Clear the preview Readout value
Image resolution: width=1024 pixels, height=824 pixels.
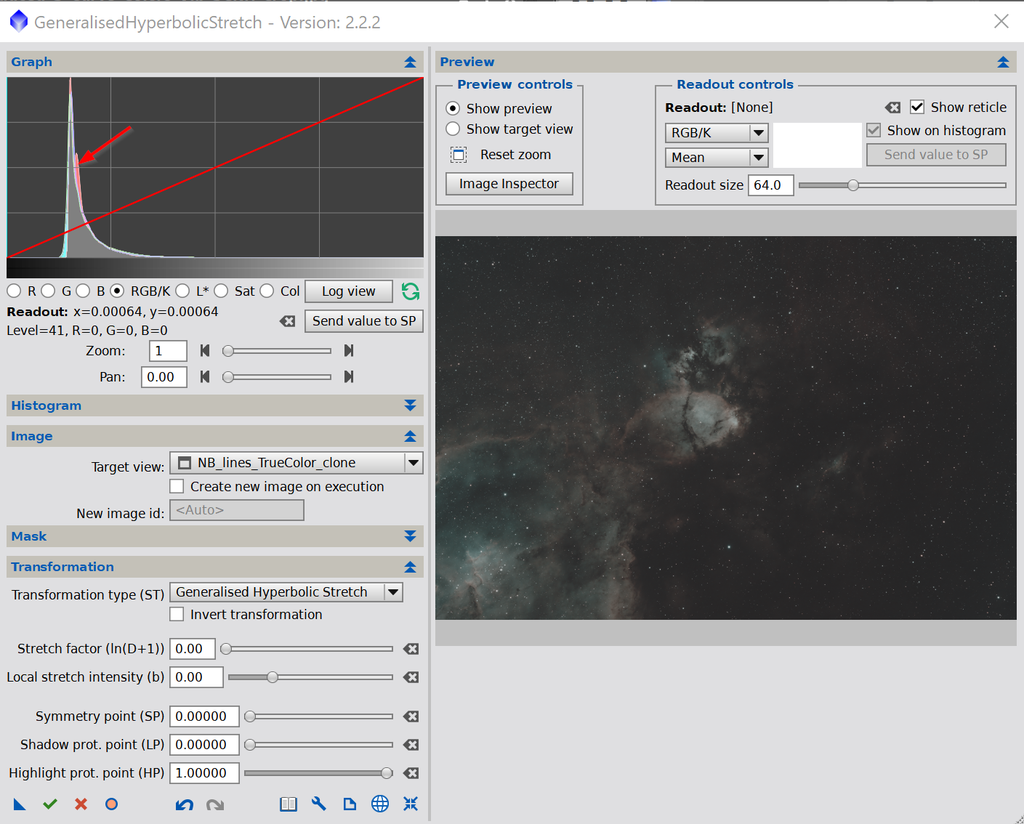click(893, 108)
